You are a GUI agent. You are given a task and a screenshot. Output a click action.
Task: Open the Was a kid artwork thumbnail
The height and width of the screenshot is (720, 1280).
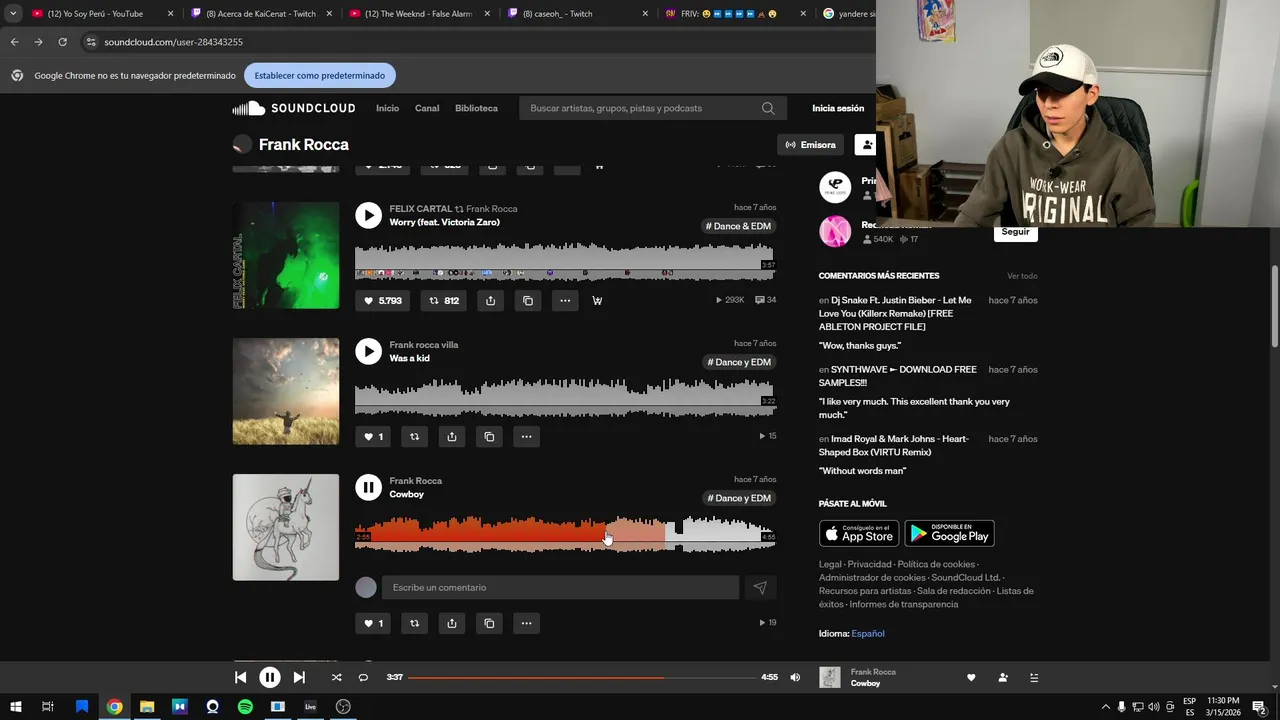pos(286,391)
